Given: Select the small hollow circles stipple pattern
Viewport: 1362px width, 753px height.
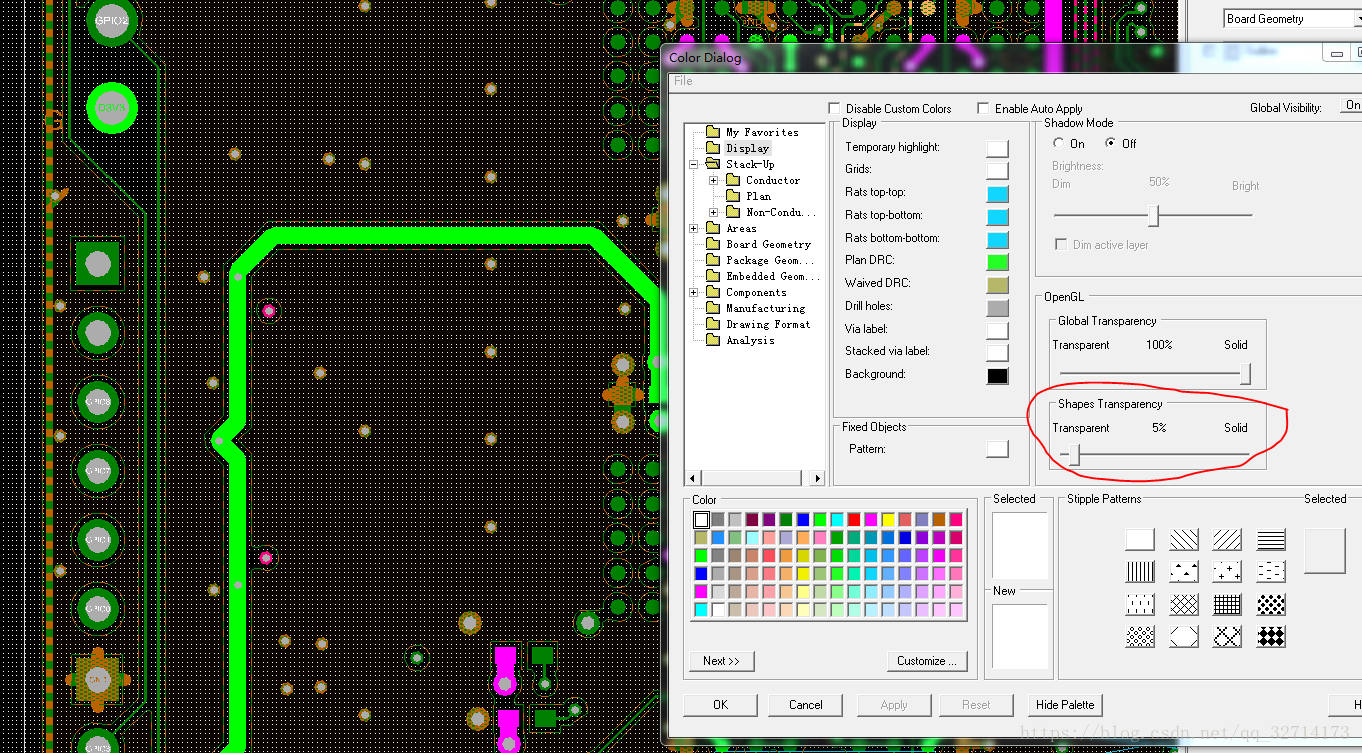Looking at the screenshot, I should 1140,636.
